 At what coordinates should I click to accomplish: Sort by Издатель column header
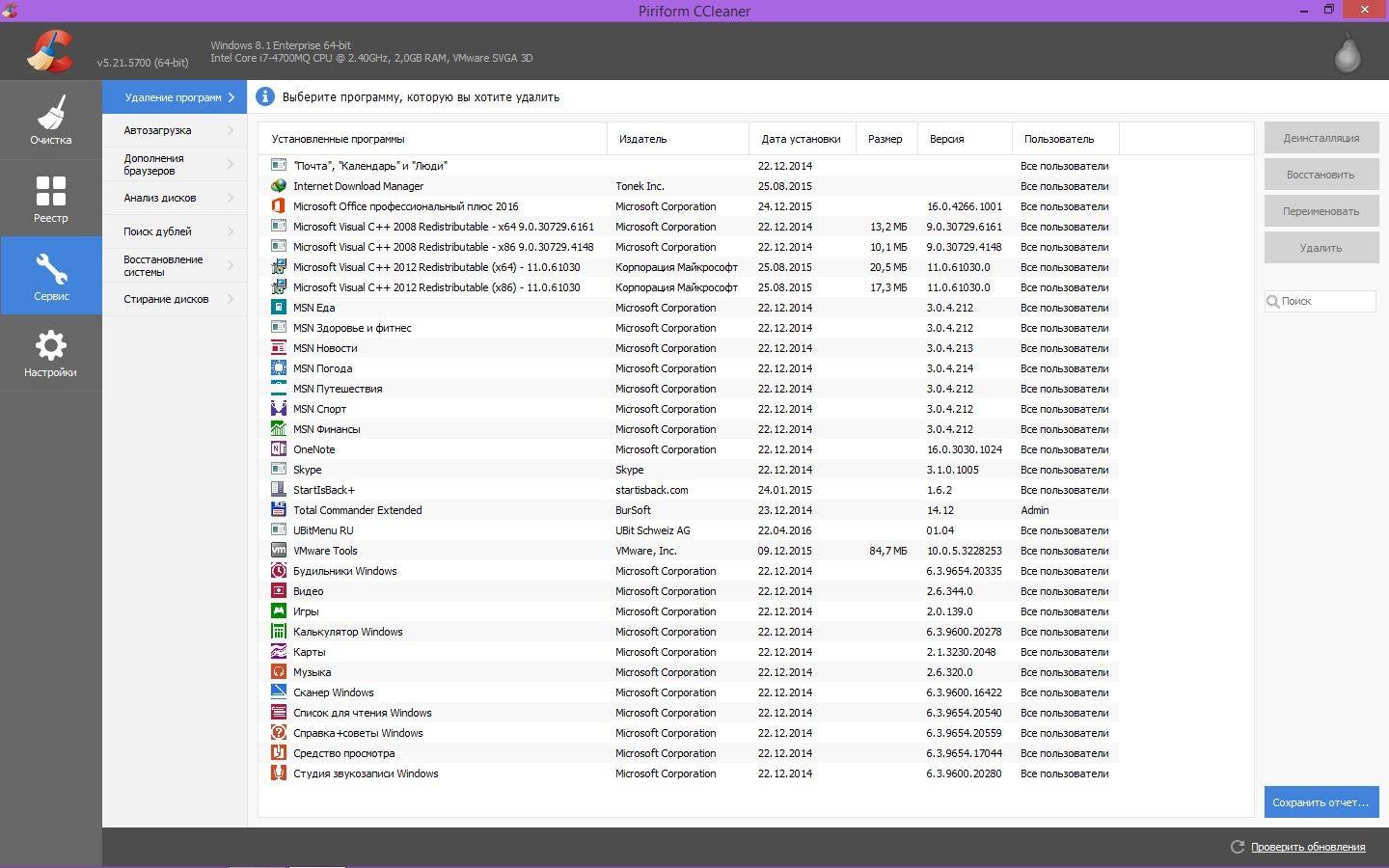click(x=678, y=139)
